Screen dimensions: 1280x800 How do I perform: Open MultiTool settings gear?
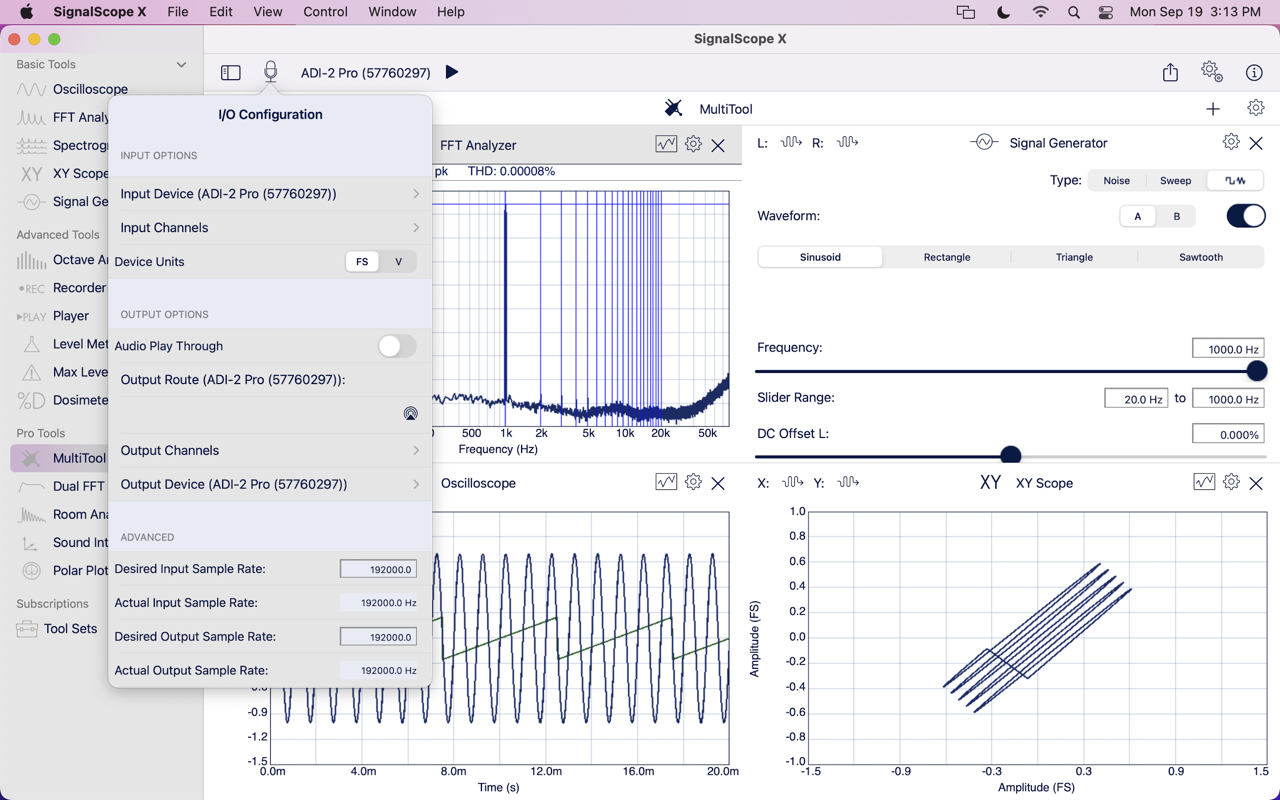(x=1256, y=108)
